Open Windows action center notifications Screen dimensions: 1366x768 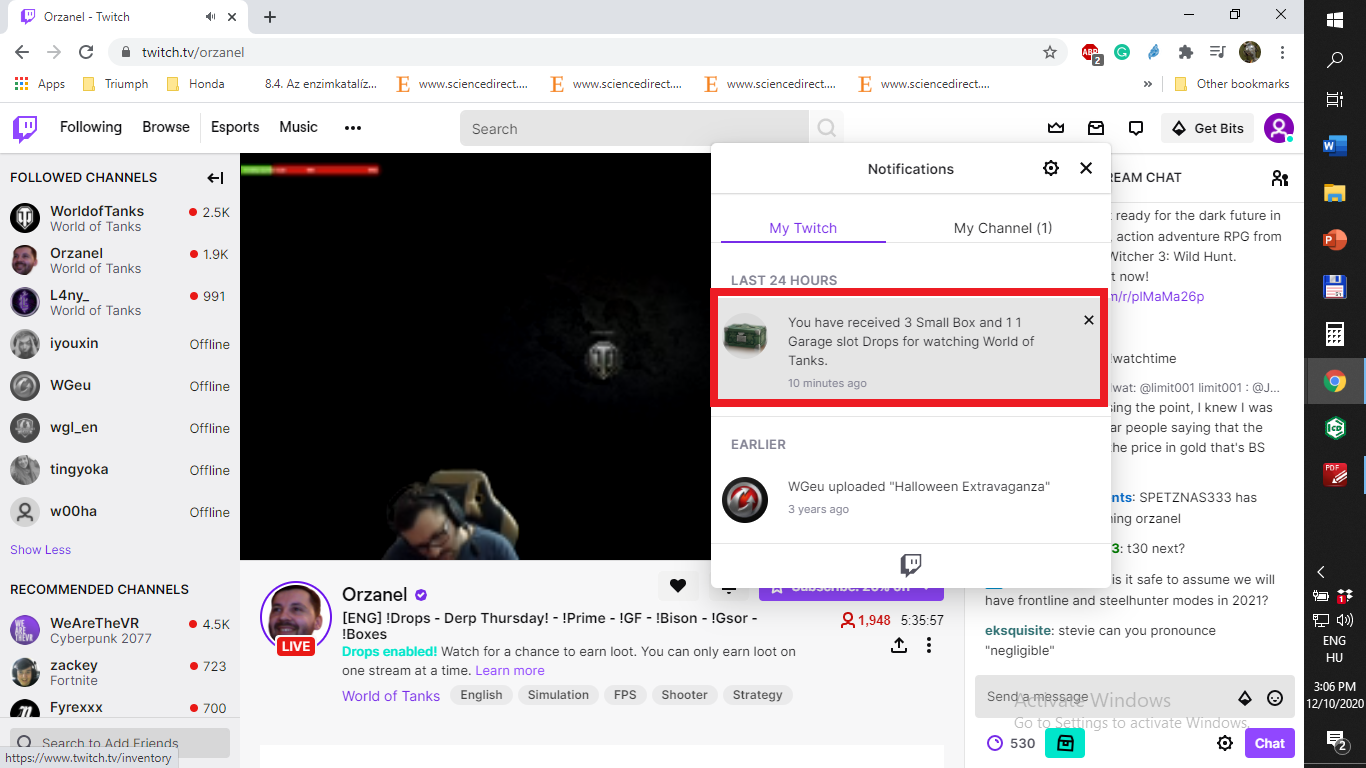pos(1336,740)
